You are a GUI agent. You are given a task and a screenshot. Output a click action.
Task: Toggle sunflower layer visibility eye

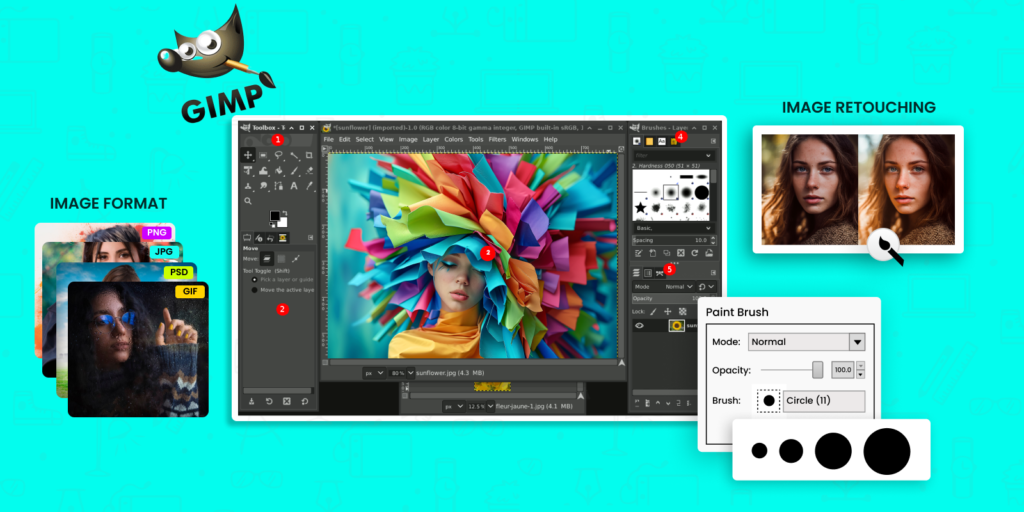click(639, 326)
